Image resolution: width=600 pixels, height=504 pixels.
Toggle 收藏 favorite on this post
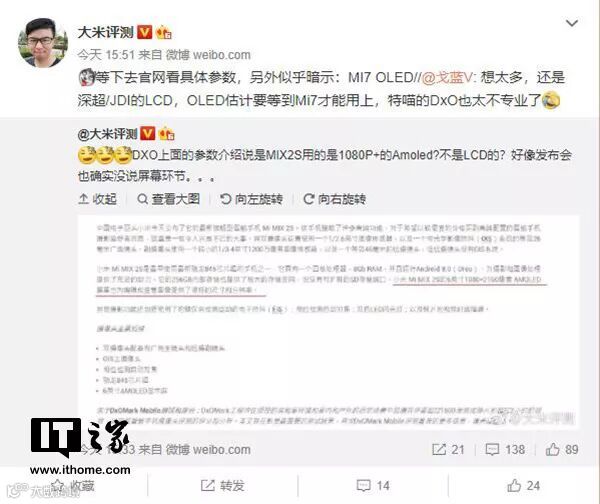(x=73, y=486)
